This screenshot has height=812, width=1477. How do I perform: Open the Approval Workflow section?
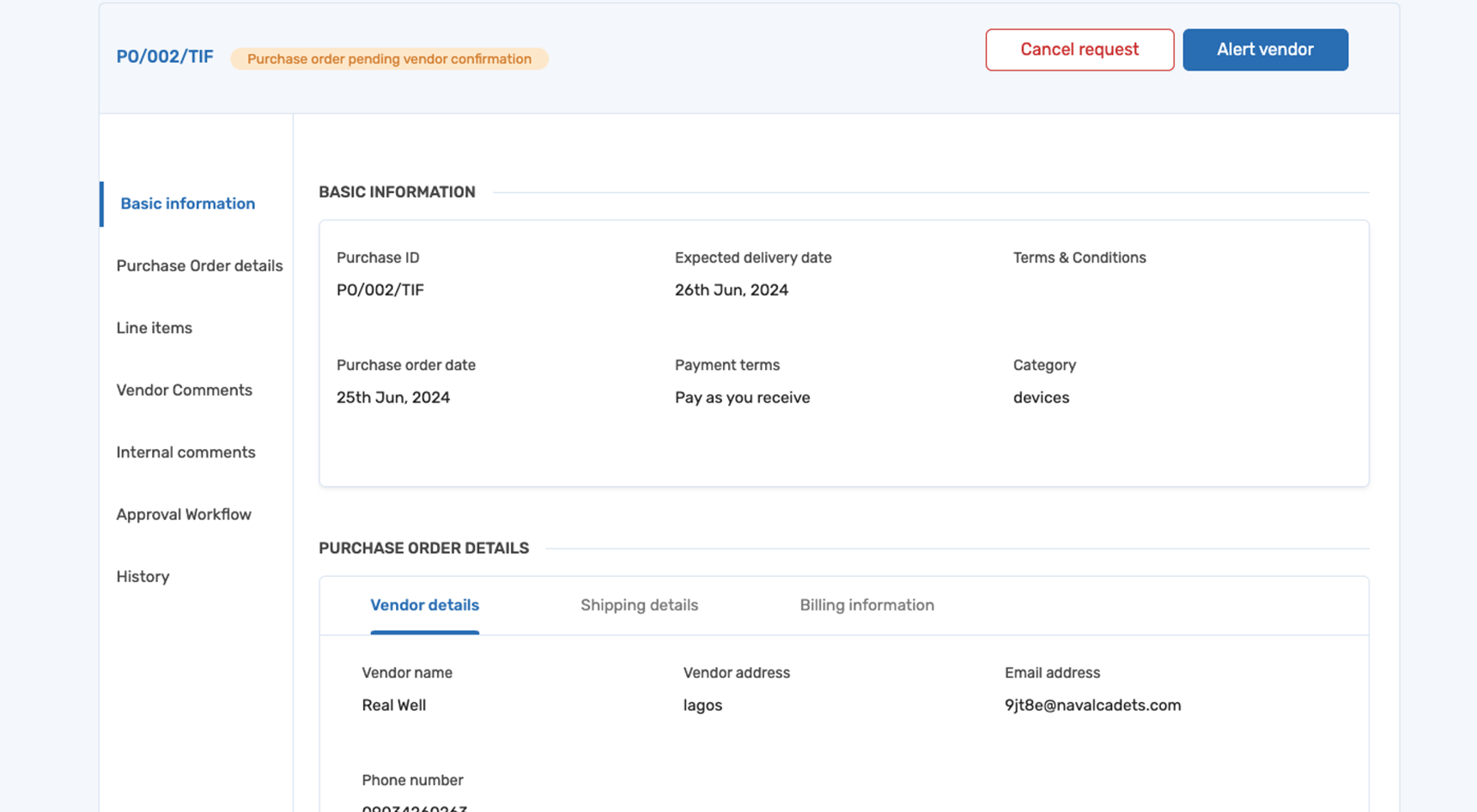[183, 514]
